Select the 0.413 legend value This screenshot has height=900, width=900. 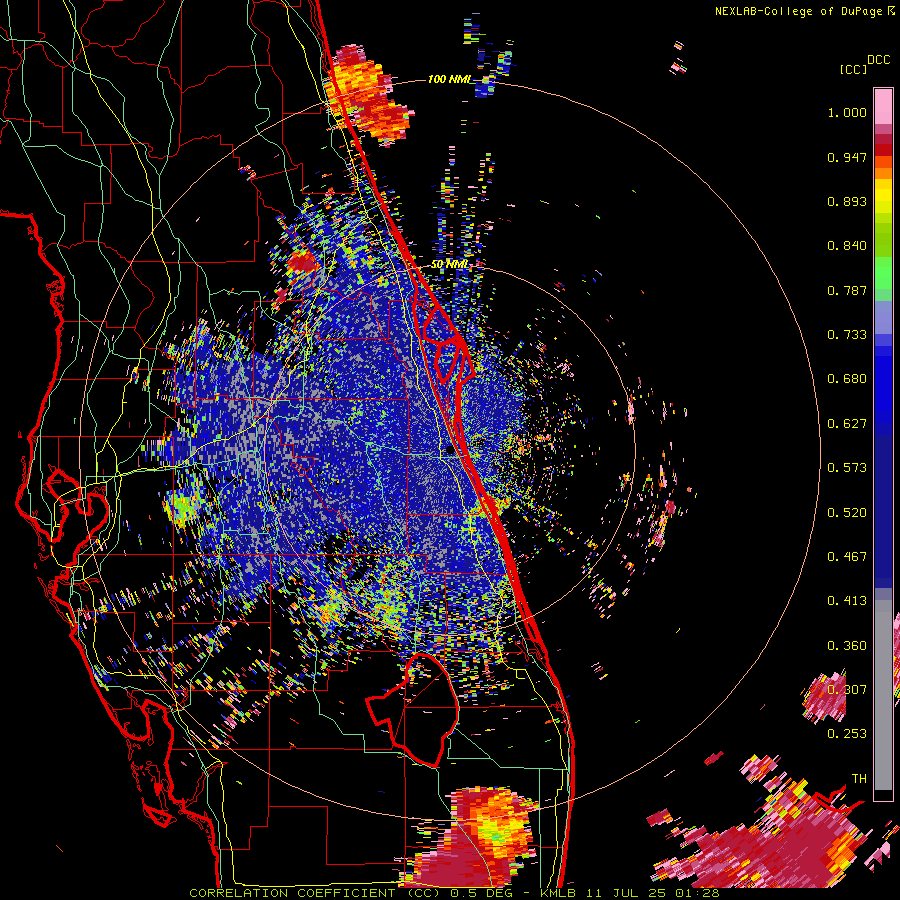[x=847, y=601]
